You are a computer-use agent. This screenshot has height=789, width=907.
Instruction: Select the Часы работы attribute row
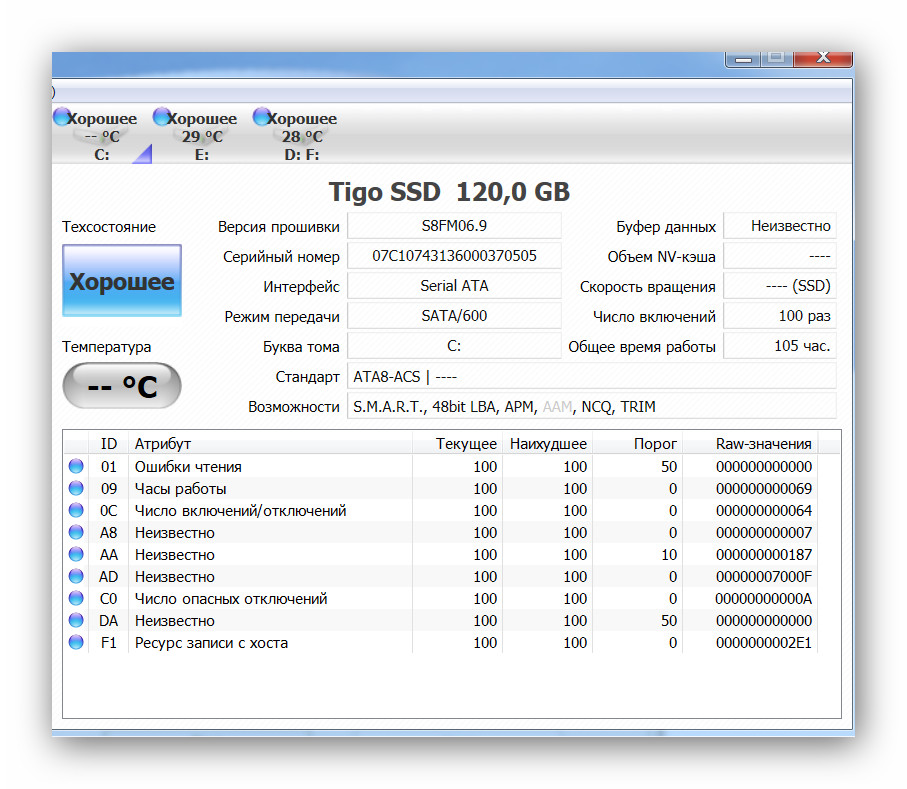point(441,488)
